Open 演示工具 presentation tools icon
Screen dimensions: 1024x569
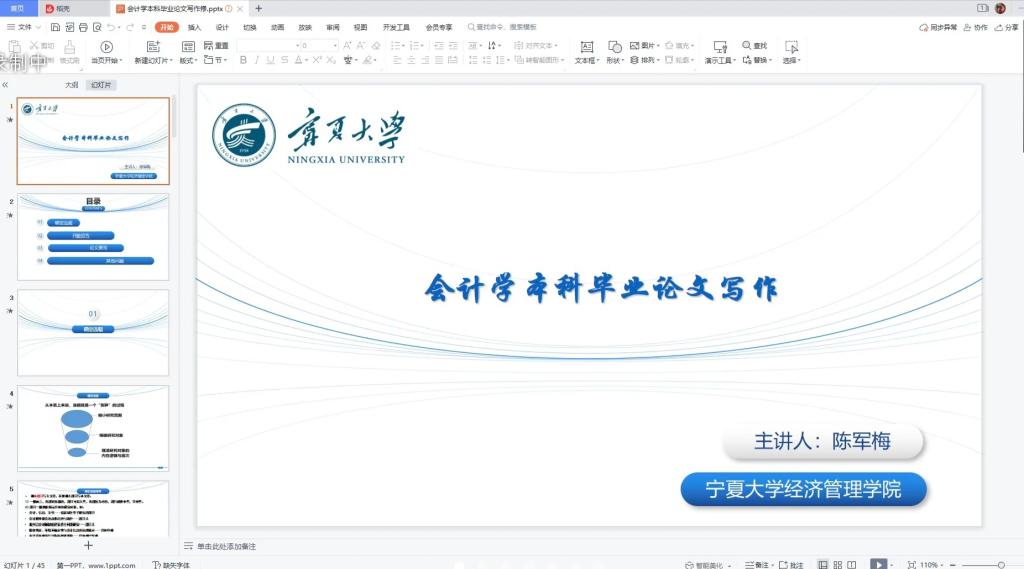coord(719,47)
